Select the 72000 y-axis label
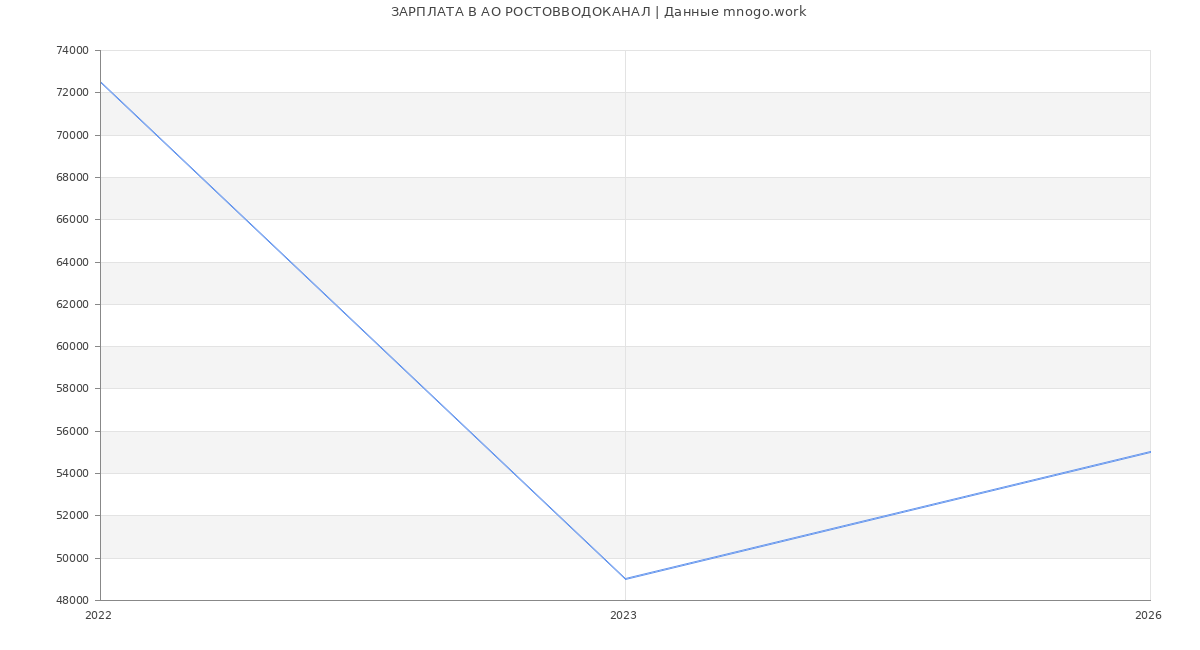This screenshot has width=1200, height=650. 72,92
